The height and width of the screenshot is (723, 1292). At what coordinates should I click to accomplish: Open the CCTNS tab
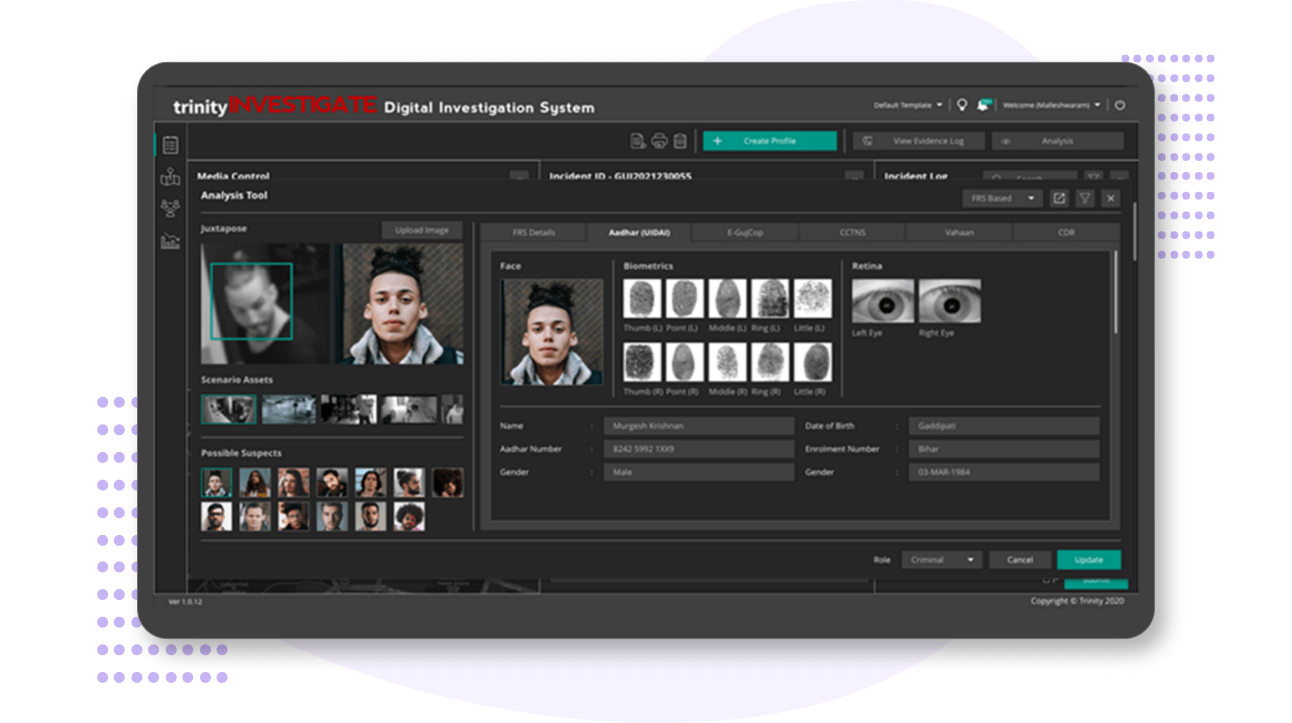pos(852,232)
